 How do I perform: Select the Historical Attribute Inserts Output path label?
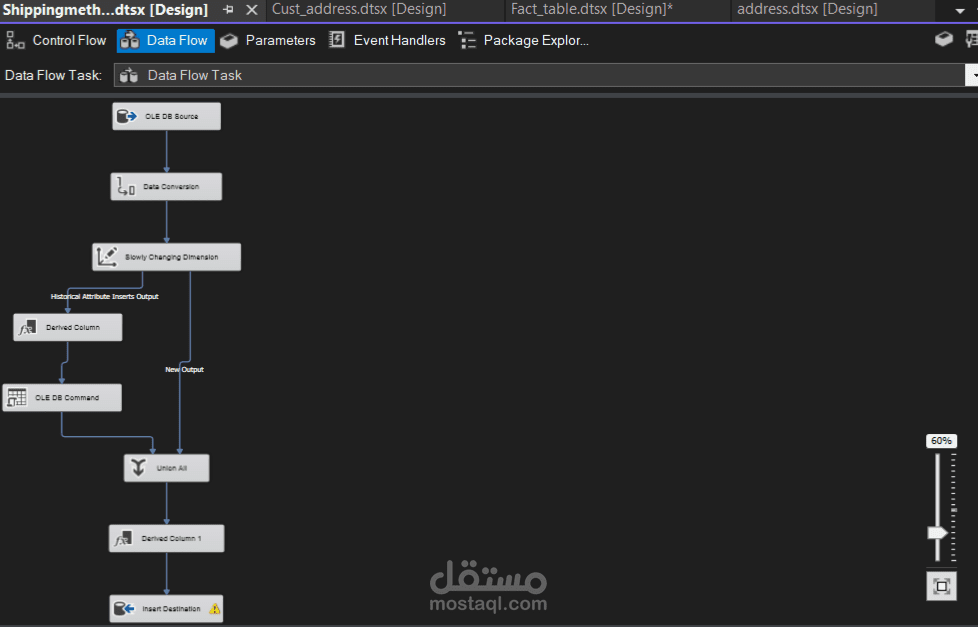click(105, 296)
